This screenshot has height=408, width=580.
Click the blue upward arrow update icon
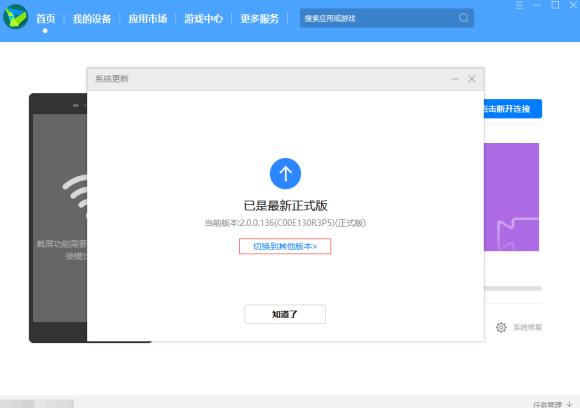pos(285,173)
